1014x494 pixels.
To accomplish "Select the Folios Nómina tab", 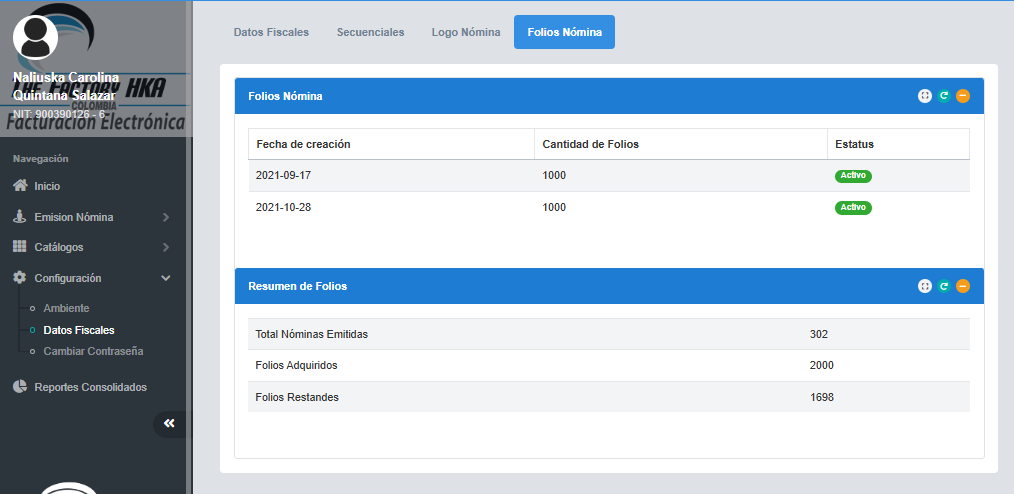I will click(564, 32).
